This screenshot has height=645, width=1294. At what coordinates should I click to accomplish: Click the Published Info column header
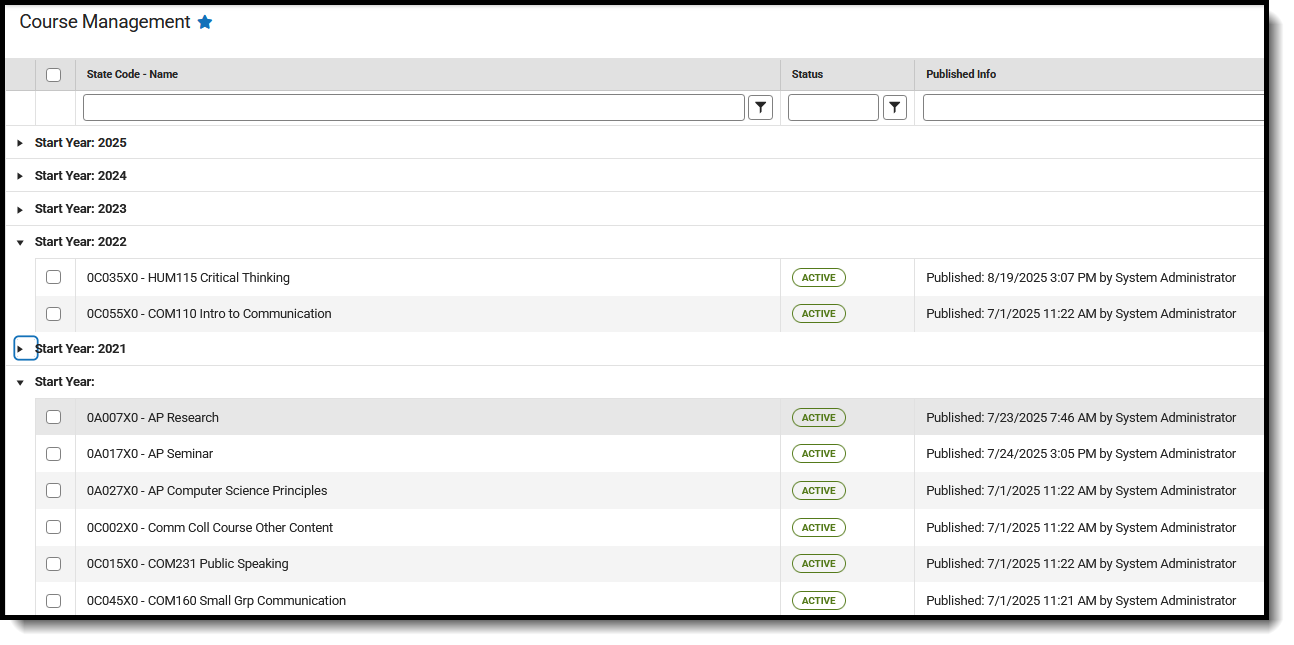coord(960,74)
